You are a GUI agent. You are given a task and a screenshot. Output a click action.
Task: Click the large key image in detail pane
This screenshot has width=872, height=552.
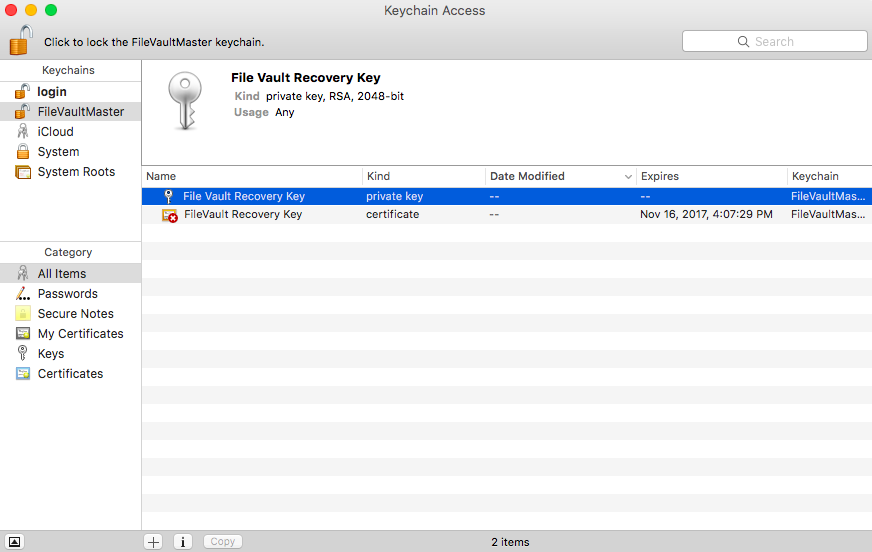[185, 101]
